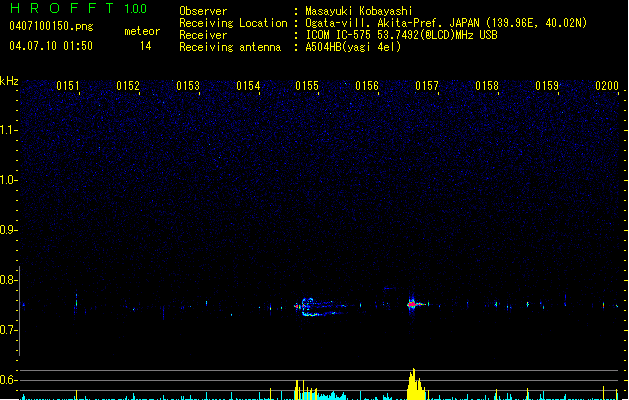Click the 0.8 kHz axis label
This screenshot has width=629, height=400.
tap(8, 280)
